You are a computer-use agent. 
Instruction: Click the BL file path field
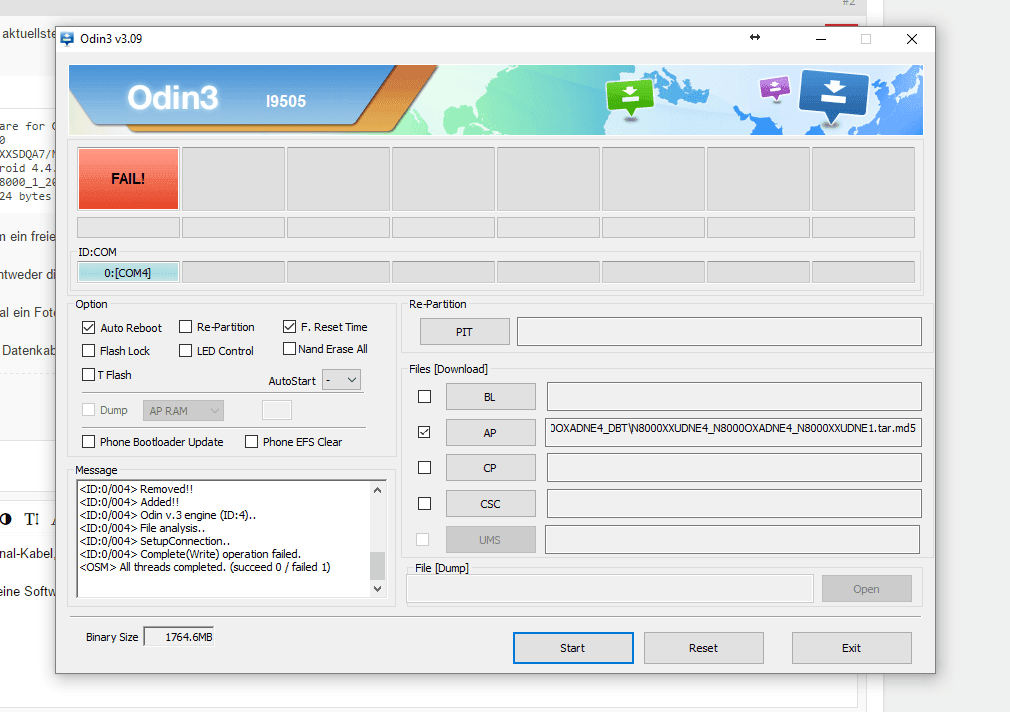point(734,397)
